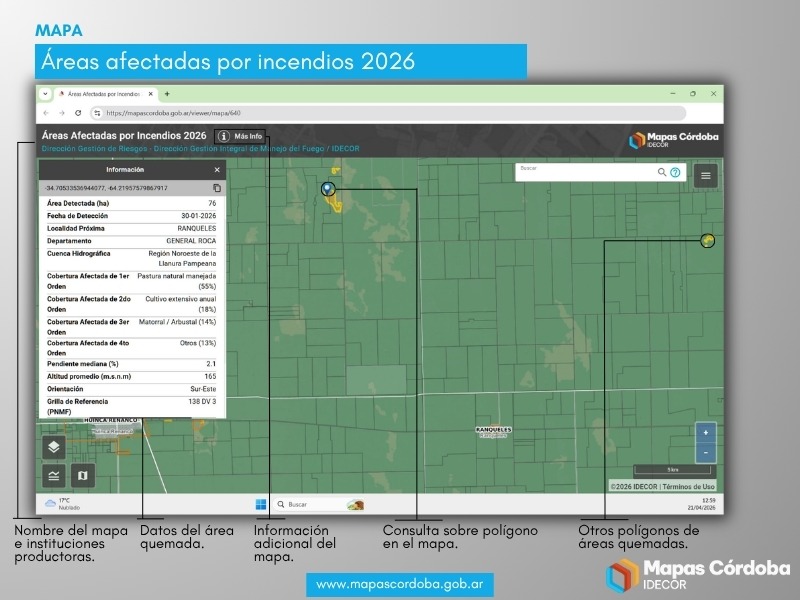The width and height of the screenshot is (800, 600).
Task: Select the Áreas Afectadas por Incendios tab
Action: (105, 93)
